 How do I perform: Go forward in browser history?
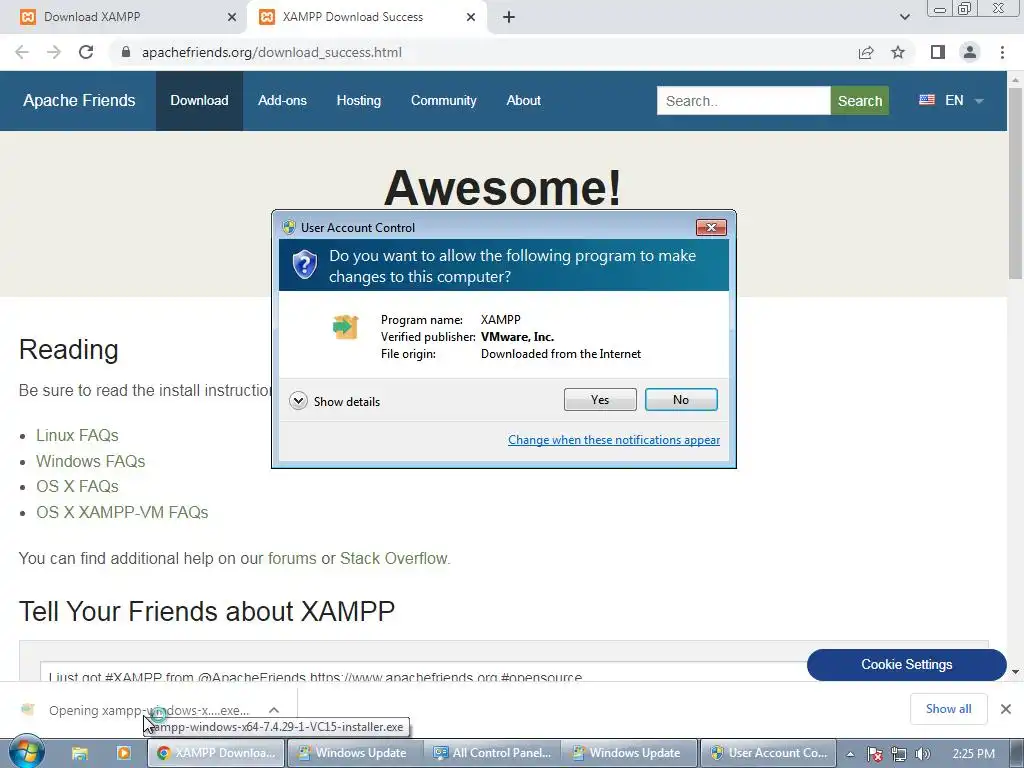pyautogui.click(x=54, y=52)
